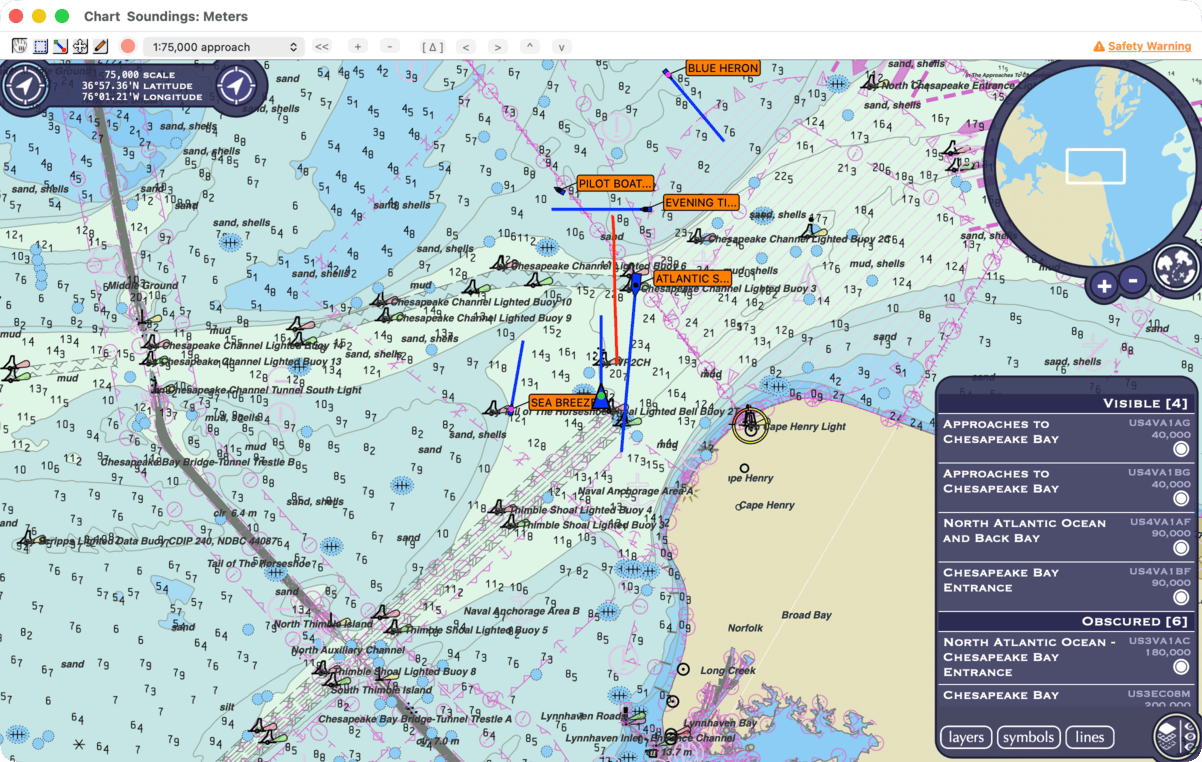This screenshot has height=762, width=1202.
Task: Click the right compass arrow in position panel
Action: (237, 87)
